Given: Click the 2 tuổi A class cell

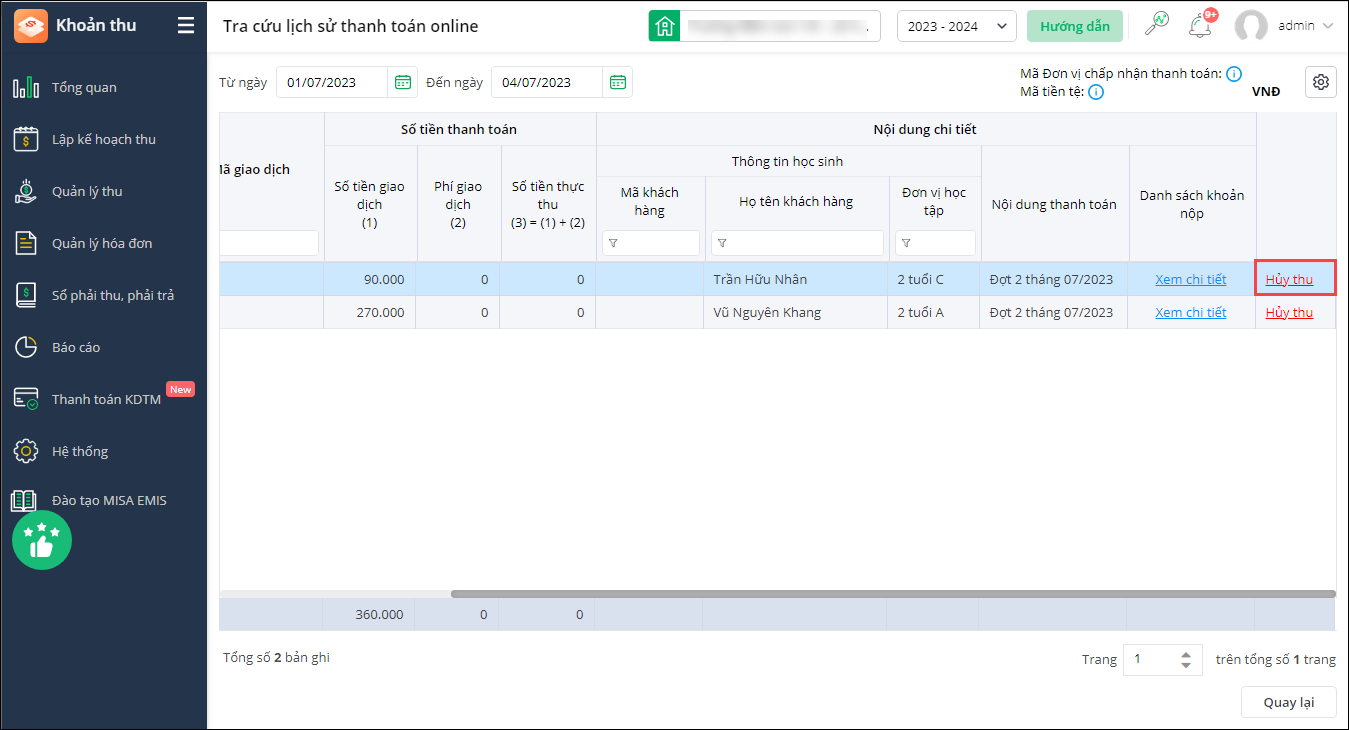Looking at the screenshot, I should point(934,313).
